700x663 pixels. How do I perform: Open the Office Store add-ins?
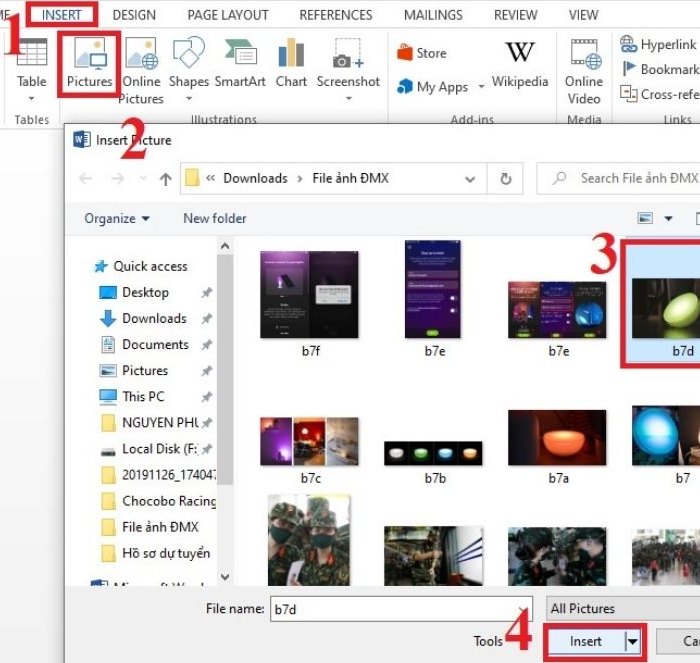(x=421, y=53)
